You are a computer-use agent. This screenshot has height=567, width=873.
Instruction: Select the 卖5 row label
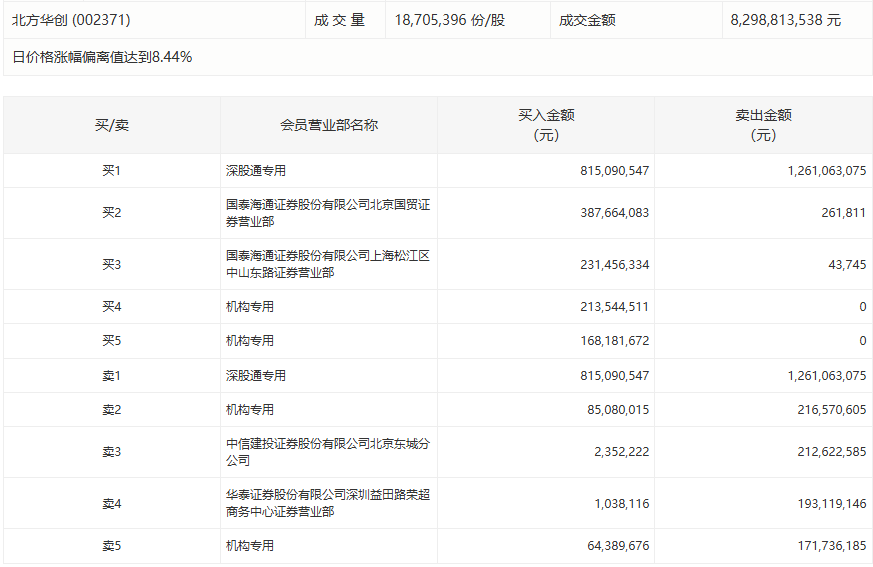[111, 545]
